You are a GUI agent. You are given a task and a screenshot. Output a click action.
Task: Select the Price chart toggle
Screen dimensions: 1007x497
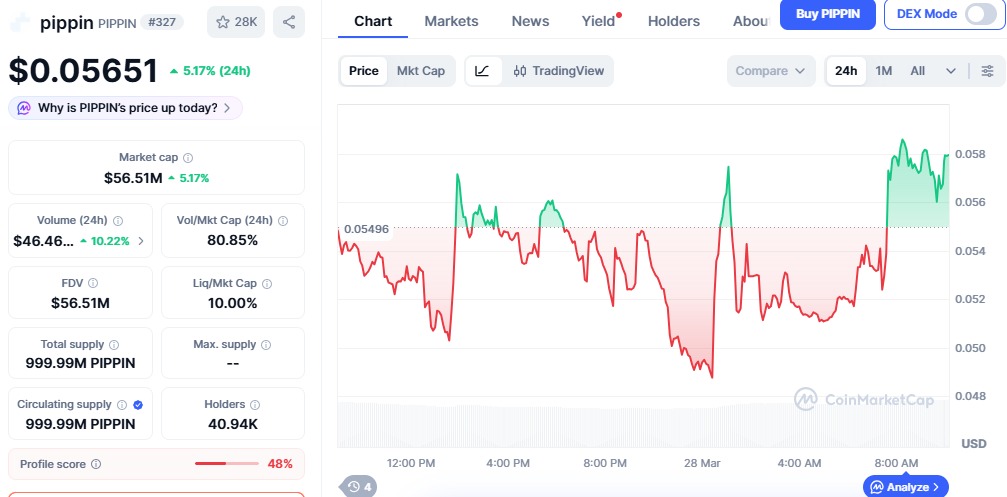(x=363, y=71)
